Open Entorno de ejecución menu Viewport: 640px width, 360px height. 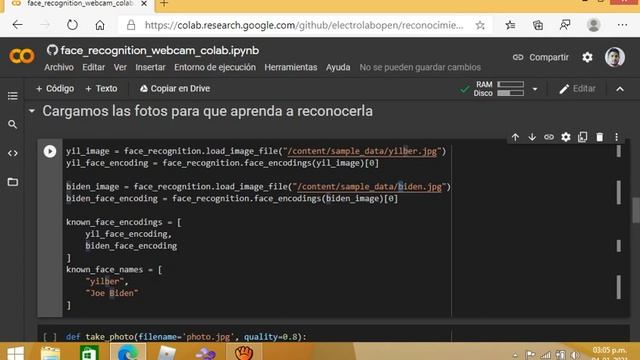(x=215, y=67)
